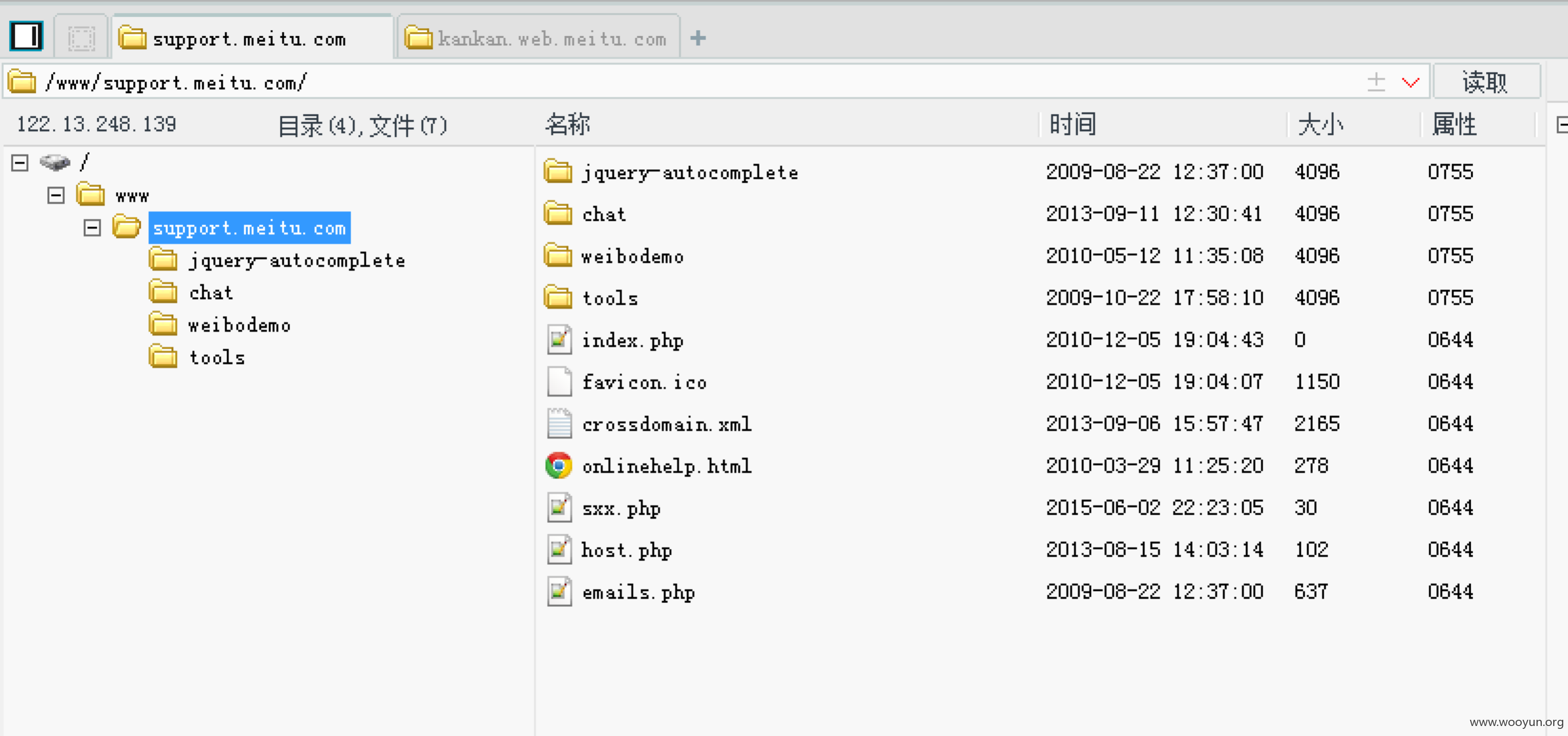The height and width of the screenshot is (736, 1568).
Task: Click the upload arrow icon in path bar
Action: (x=1376, y=82)
